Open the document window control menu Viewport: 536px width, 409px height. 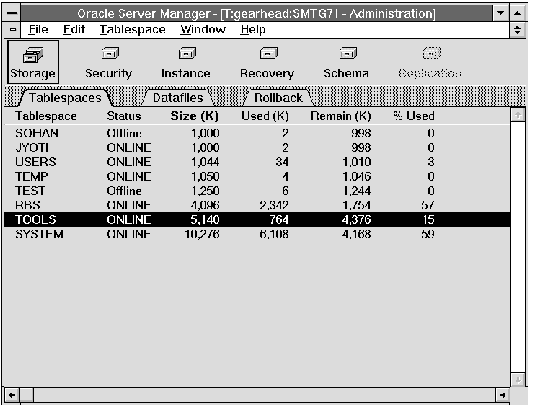tap(13, 30)
